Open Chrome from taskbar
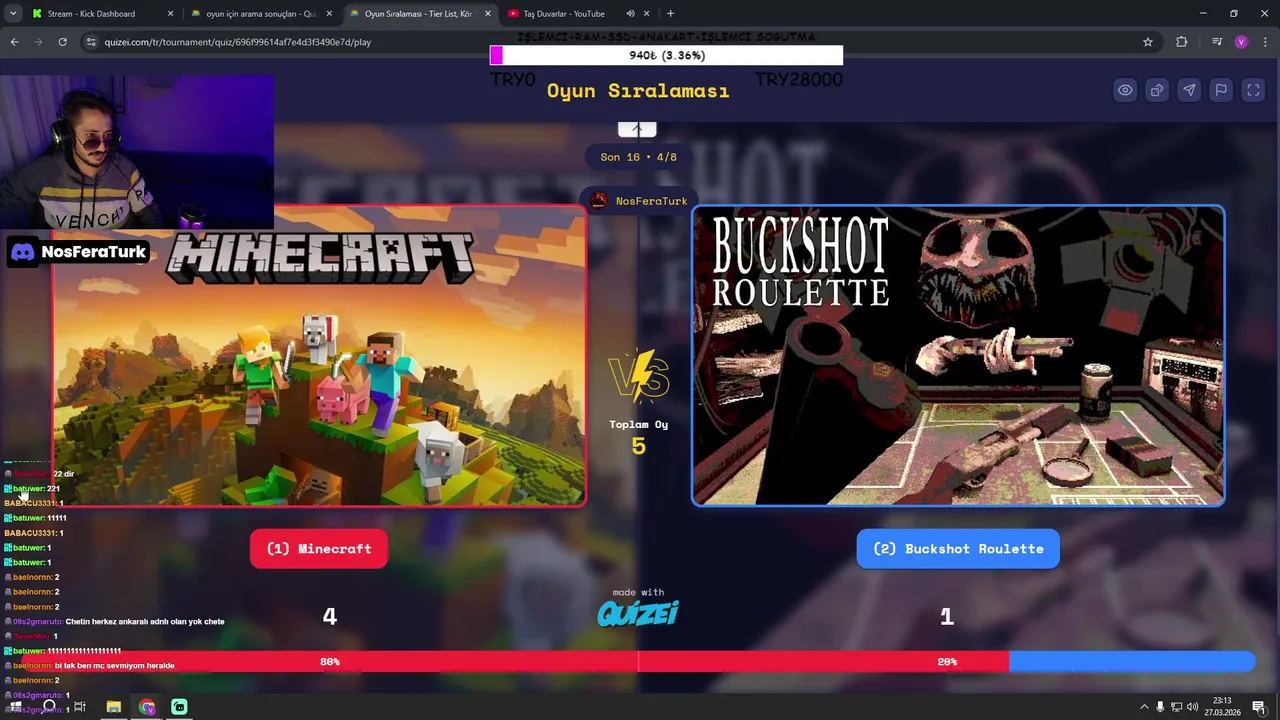The height and width of the screenshot is (720, 1280). [x=147, y=707]
